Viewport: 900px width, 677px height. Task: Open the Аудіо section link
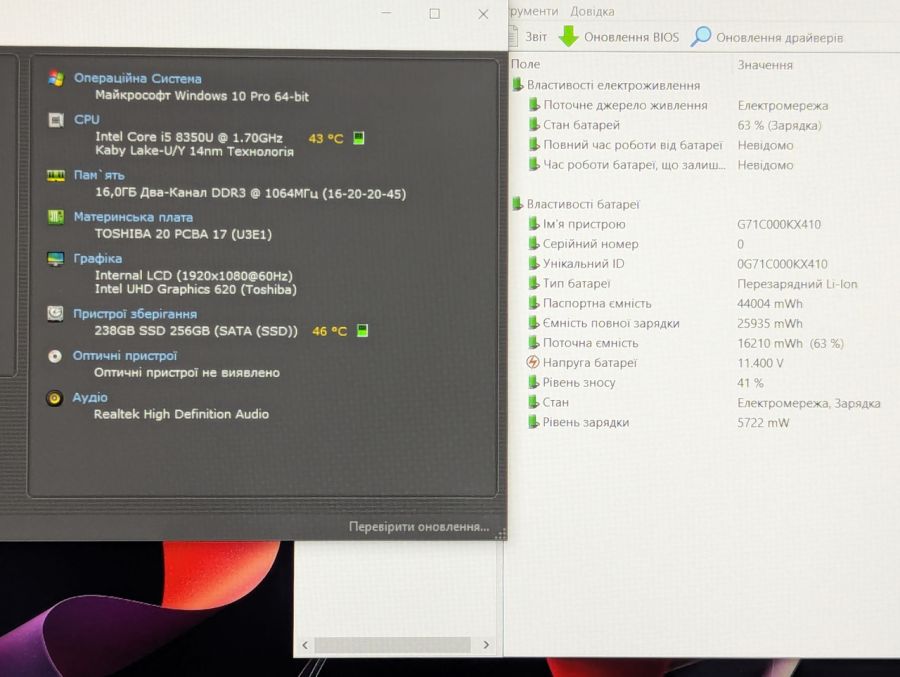(90, 397)
